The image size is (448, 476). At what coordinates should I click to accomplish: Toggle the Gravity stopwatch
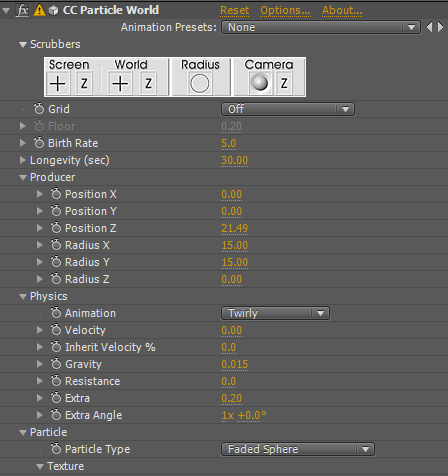[56, 364]
